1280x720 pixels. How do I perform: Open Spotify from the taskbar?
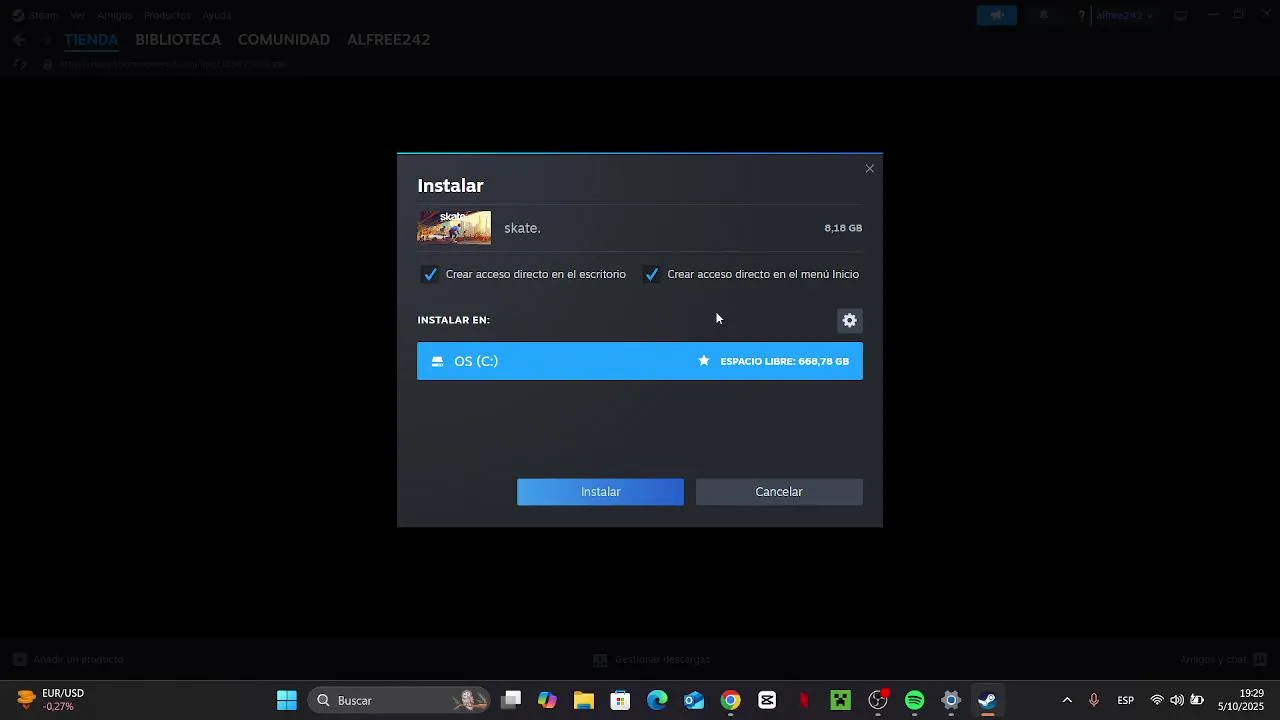point(914,700)
